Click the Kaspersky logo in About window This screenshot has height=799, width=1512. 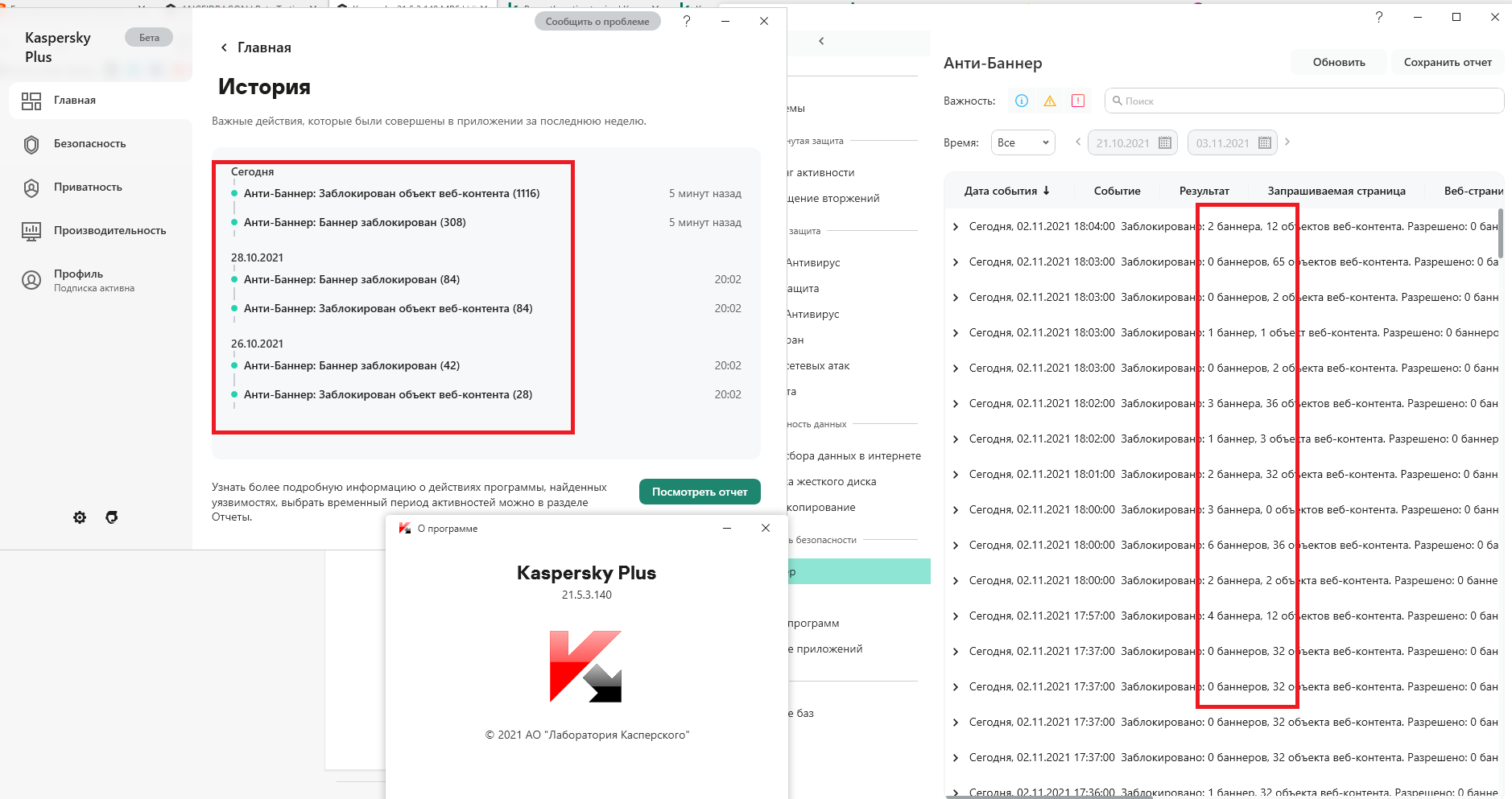click(586, 666)
